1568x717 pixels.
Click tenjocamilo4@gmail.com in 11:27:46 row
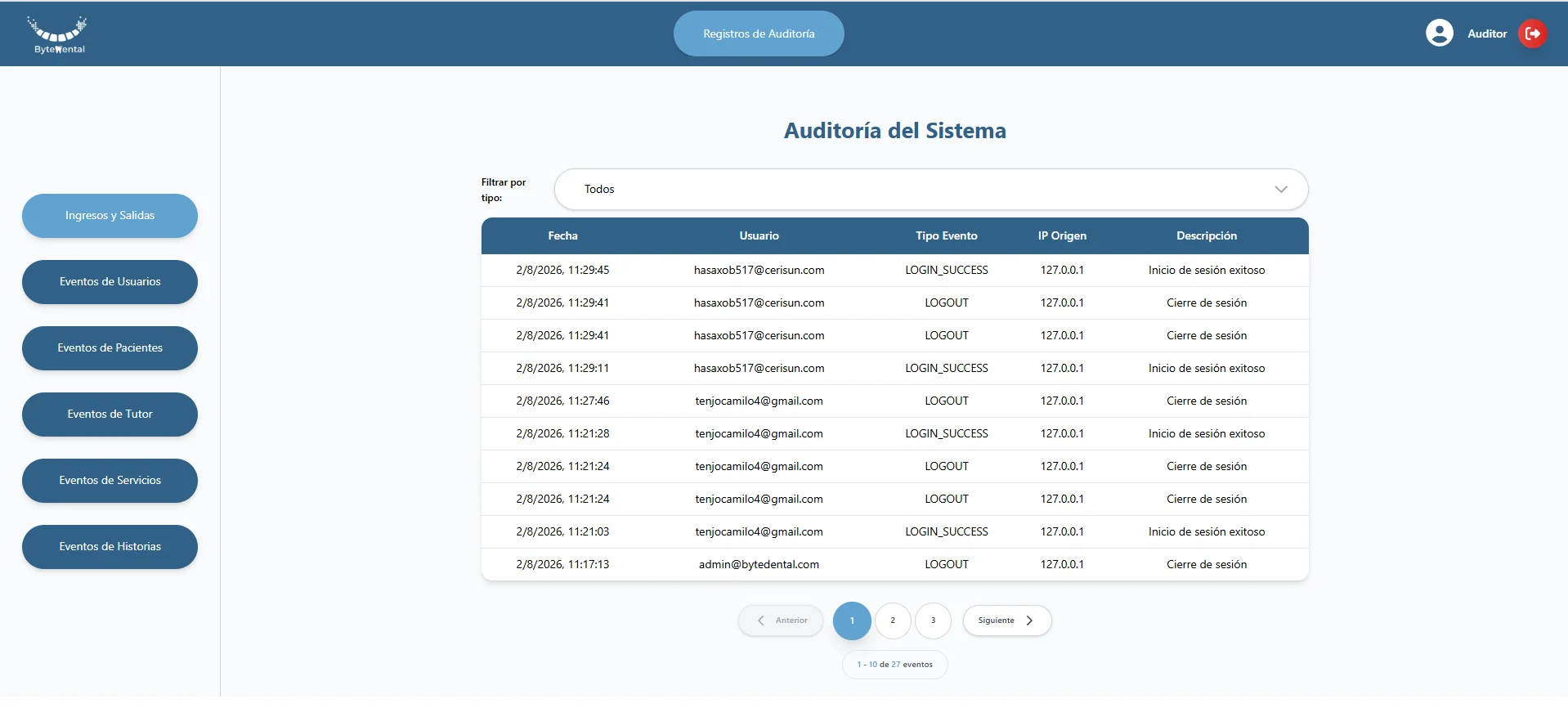tap(759, 401)
